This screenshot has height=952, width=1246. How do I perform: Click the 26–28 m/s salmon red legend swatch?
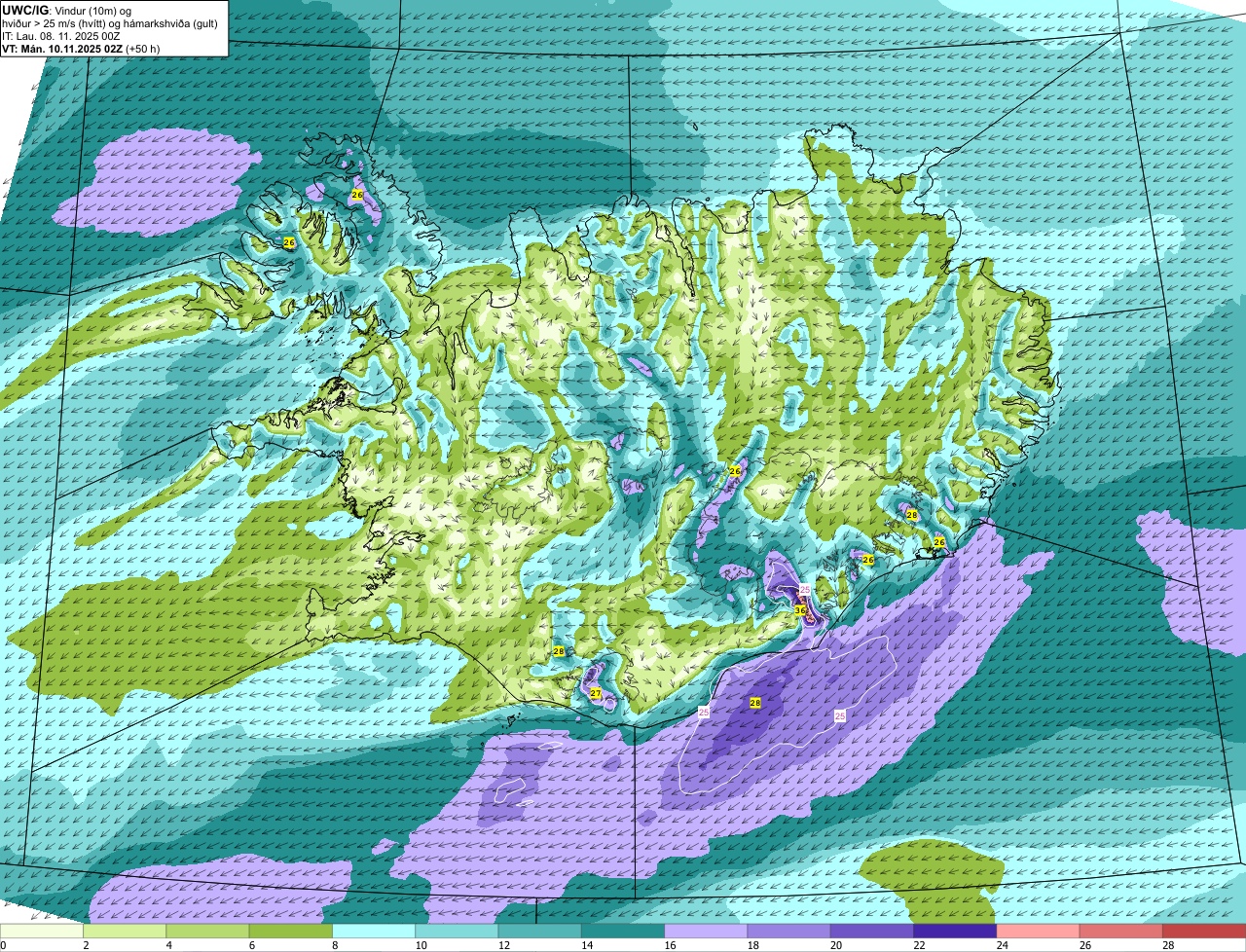pyautogui.click(x=1121, y=932)
